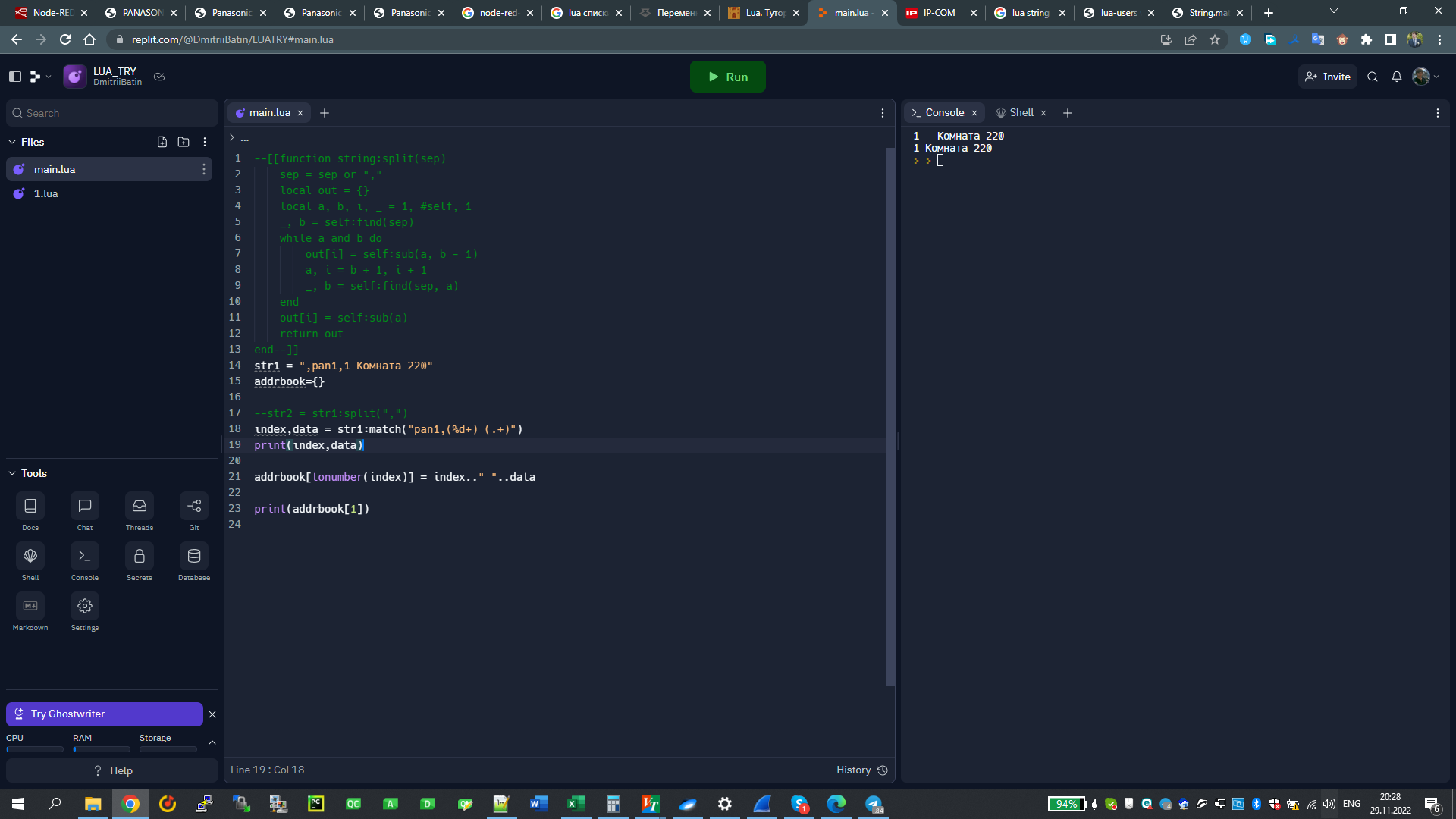Click the Invite button
This screenshot has height=819, width=1456.
(x=1328, y=77)
